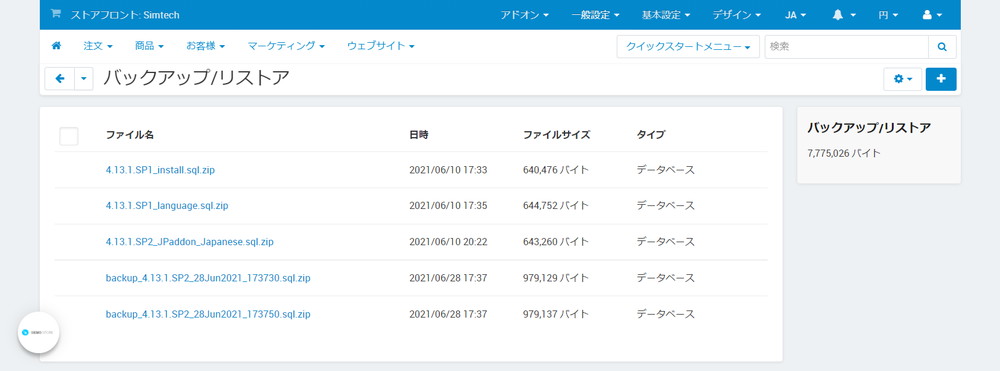
Task: Open the 商品 menu
Action: (x=149, y=46)
